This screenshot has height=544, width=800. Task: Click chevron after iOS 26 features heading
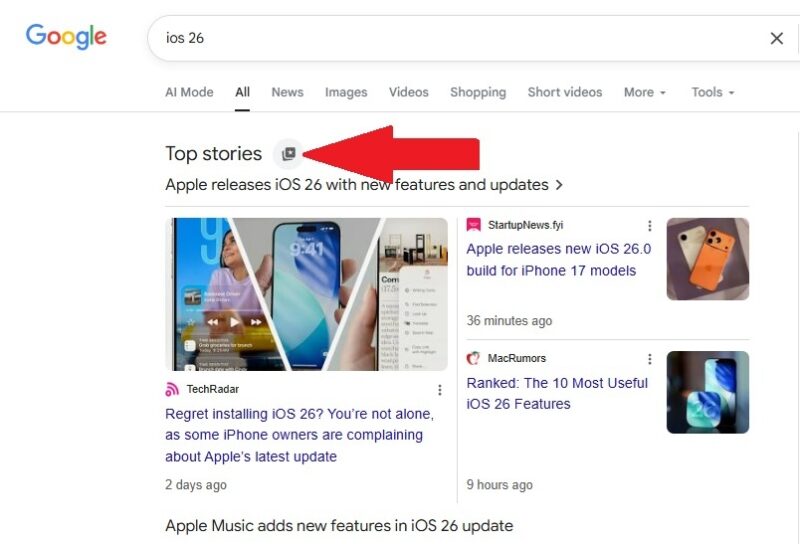[559, 185]
